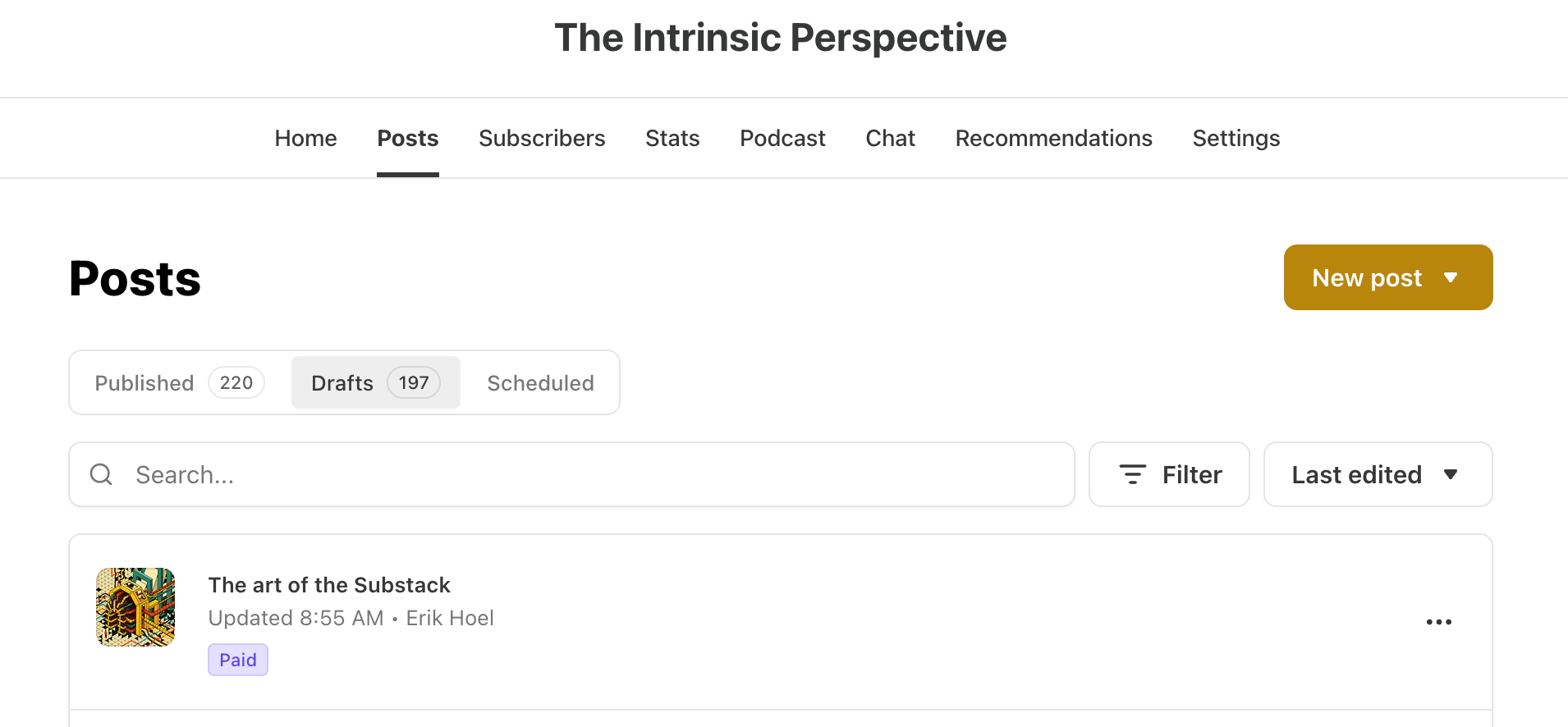Open the three-dot menu for The art of the Substack

pyautogui.click(x=1438, y=622)
